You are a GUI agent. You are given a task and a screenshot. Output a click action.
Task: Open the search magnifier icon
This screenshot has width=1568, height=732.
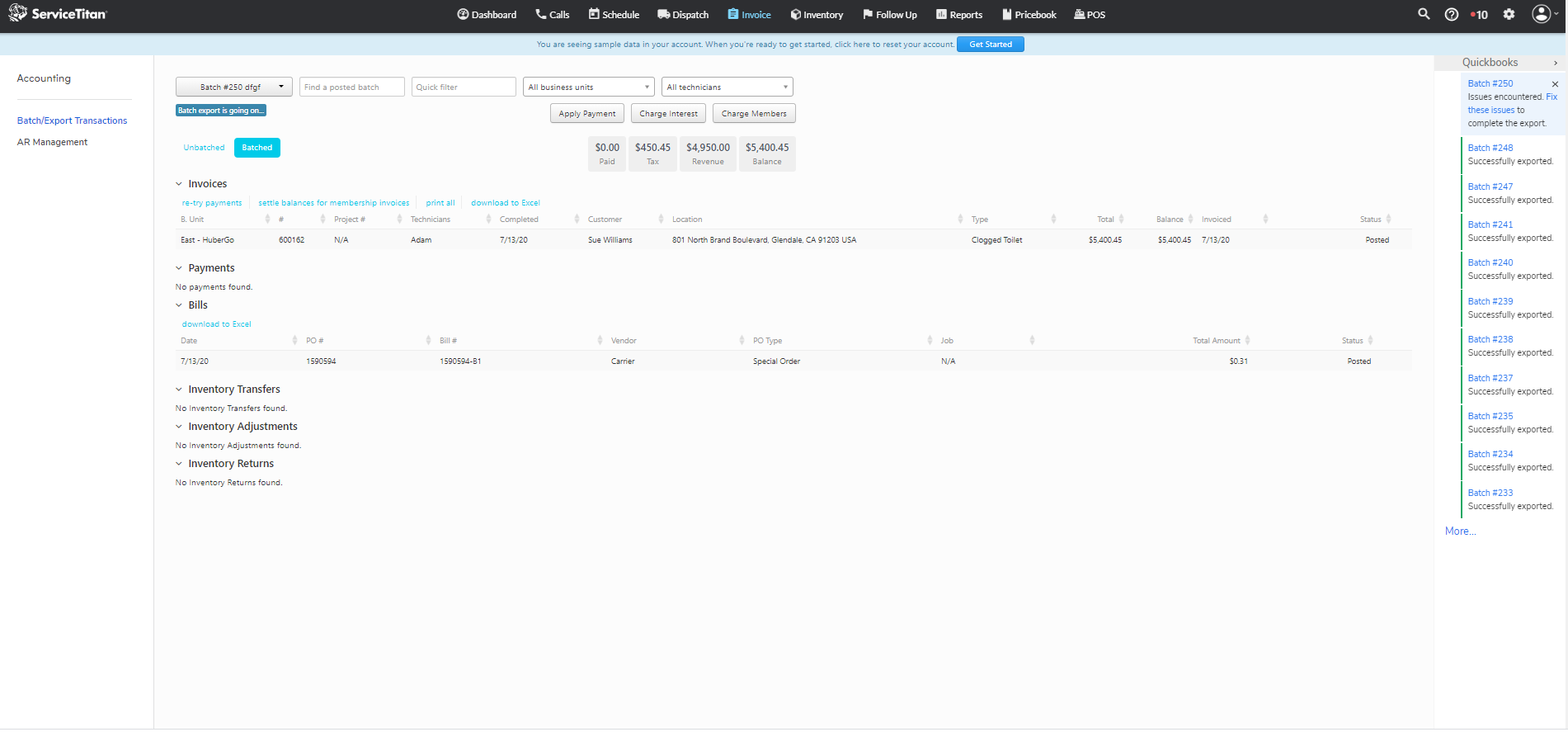click(x=1424, y=14)
